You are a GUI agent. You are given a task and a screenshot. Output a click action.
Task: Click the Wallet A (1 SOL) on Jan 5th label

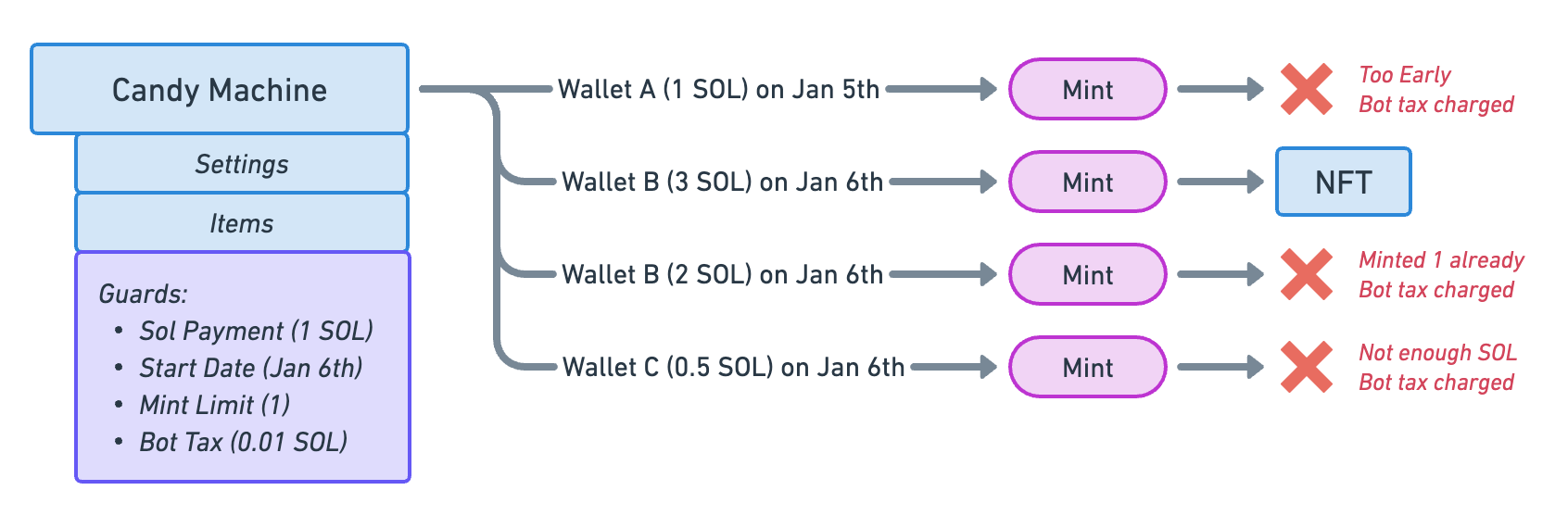tap(718, 89)
